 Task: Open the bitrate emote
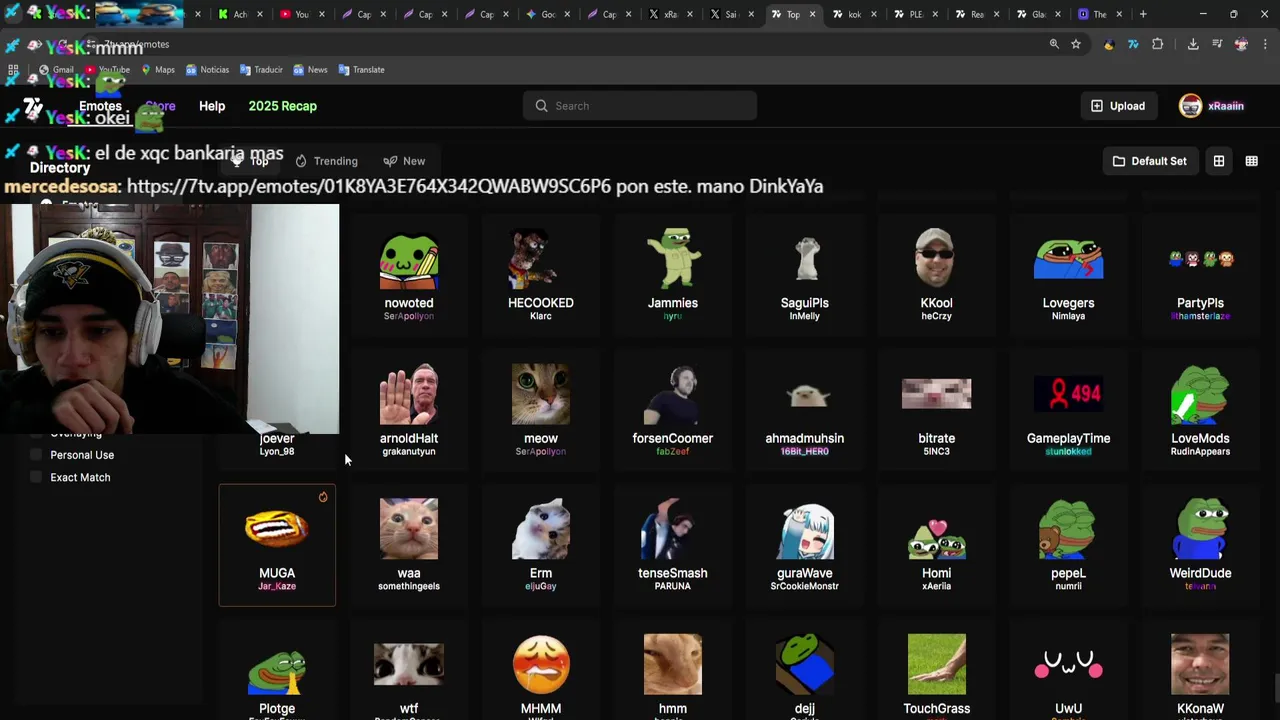click(937, 408)
